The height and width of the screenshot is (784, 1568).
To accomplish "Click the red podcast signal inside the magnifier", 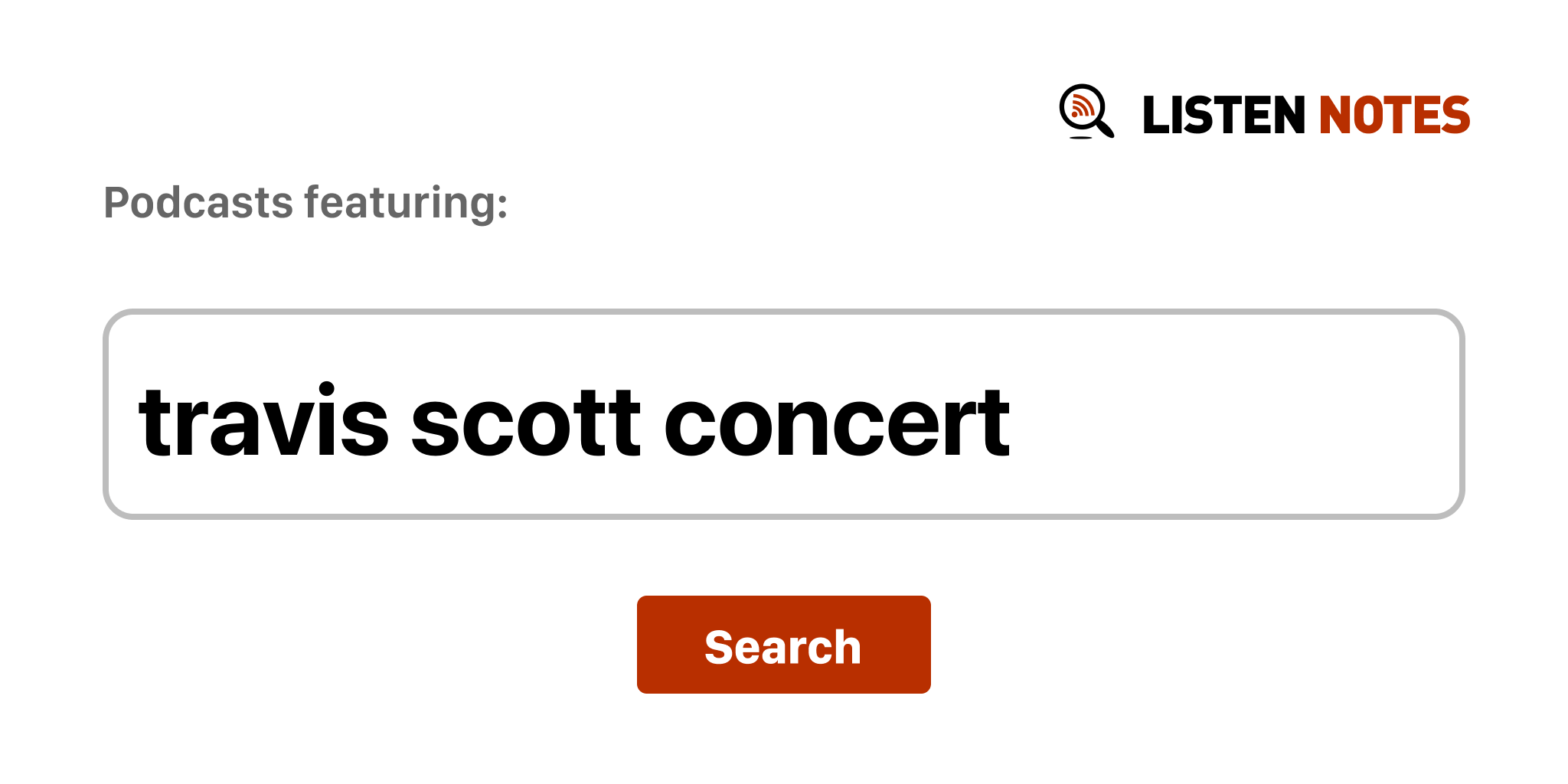I will (x=1082, y=106).
